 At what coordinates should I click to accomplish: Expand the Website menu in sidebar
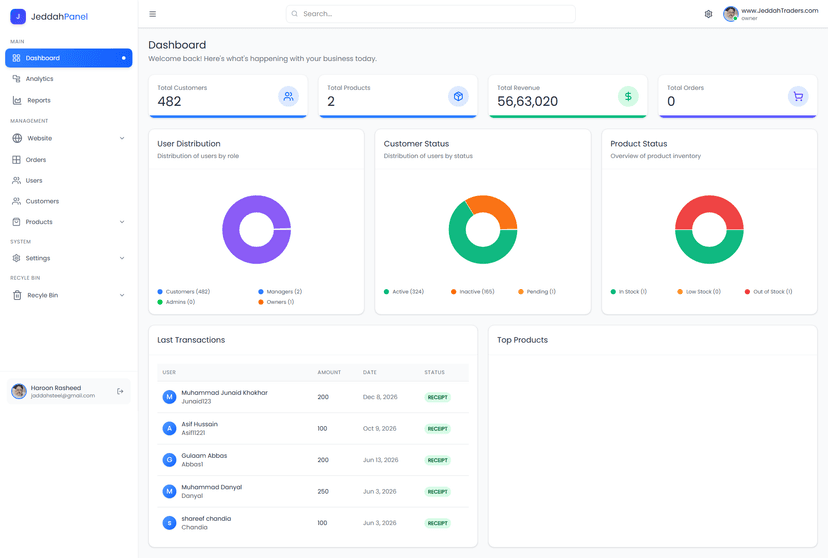(x=69, y=138)
